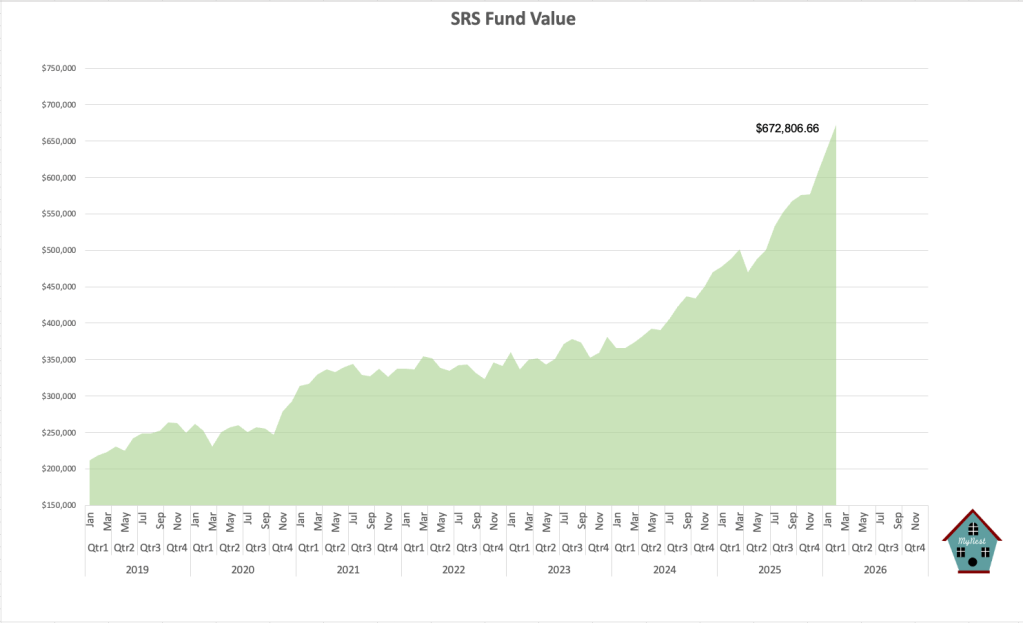Image resolution: width=1023 pixels, height=623 pixels.
Task: Click the Qtr3 label under 2023
Action: point(571,548)
